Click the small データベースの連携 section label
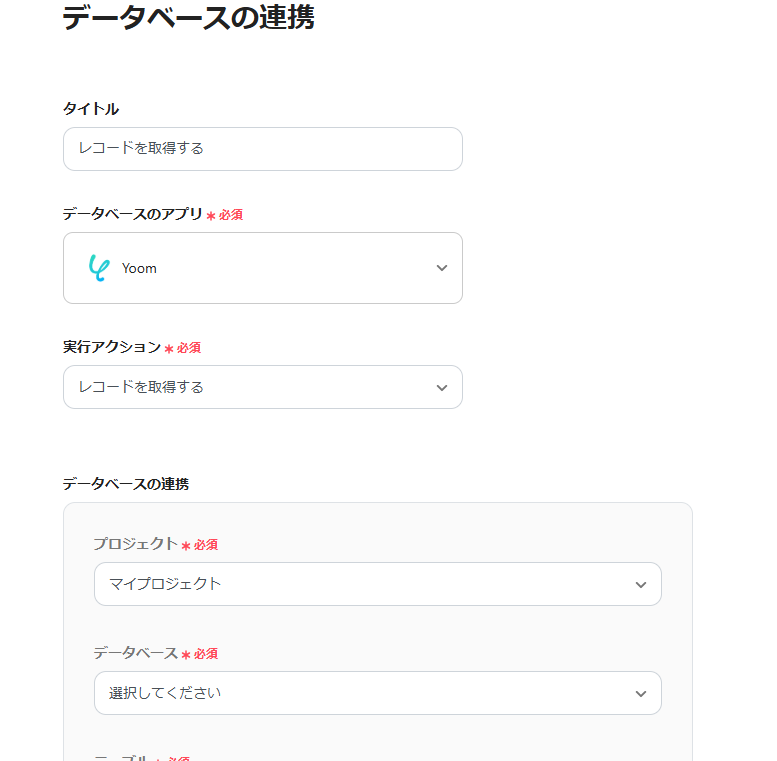777x761 pixels. click(x=126, y=484)
